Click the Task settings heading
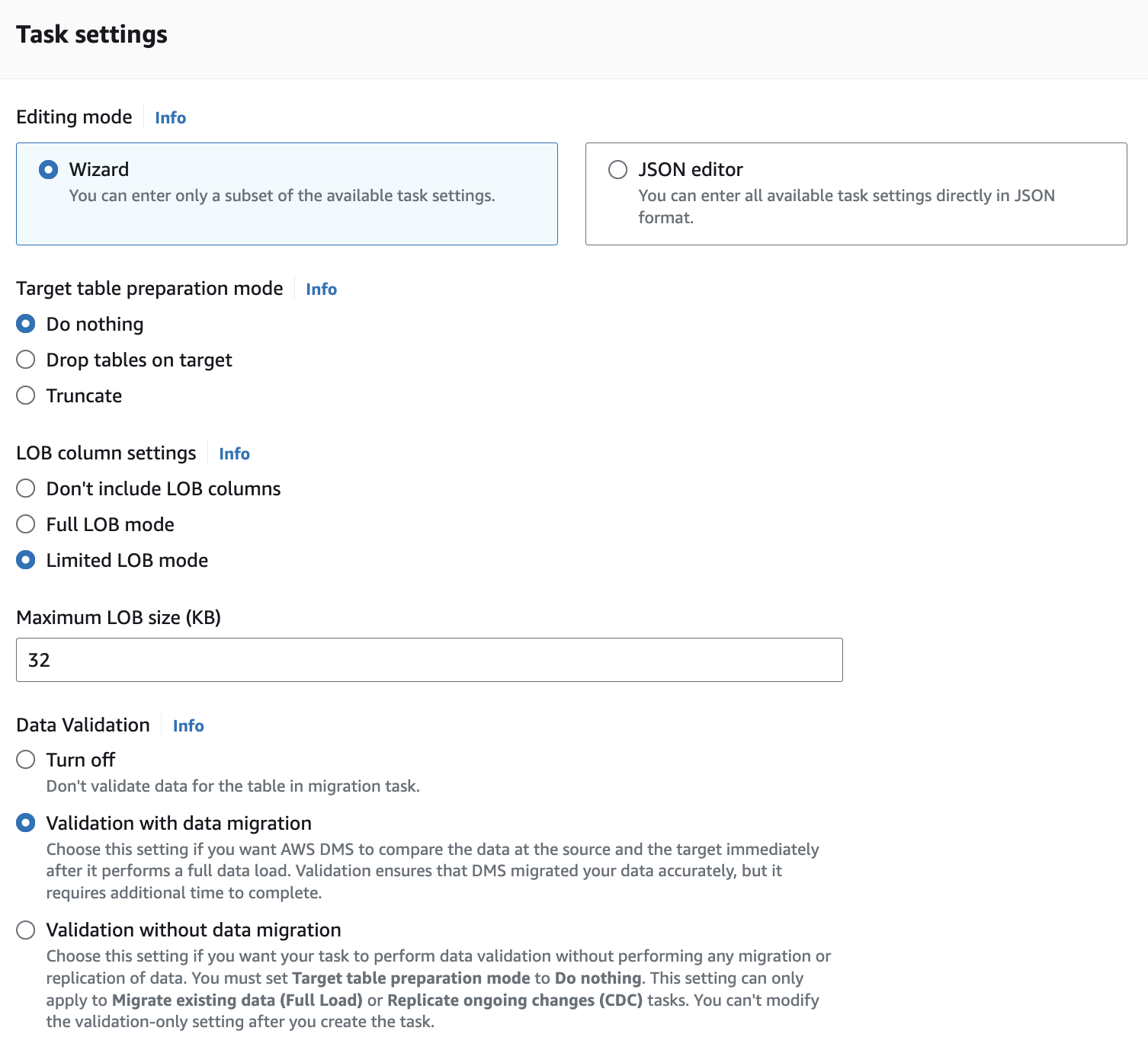The image size is (1148, 1050). [92, 34]
